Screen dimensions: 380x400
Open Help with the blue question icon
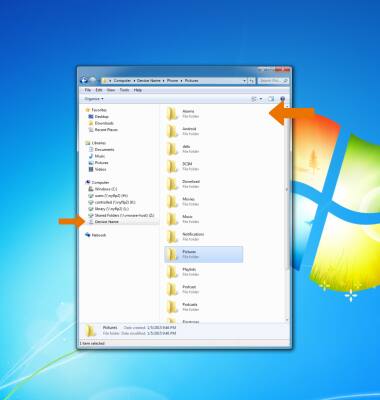click(x=283, y=99)
